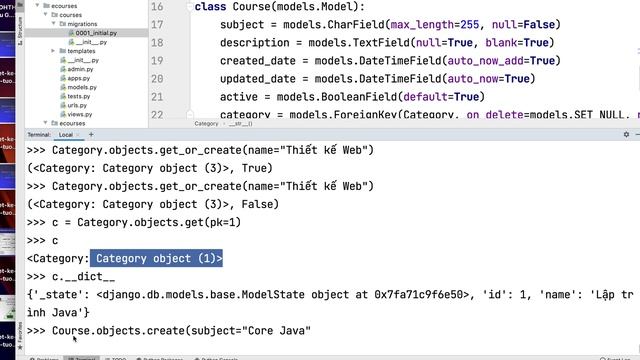The height and width of the screenshot is (360, 640).
Task: Hide the terminal panel with minimize icon
Action: click(638, 134)
